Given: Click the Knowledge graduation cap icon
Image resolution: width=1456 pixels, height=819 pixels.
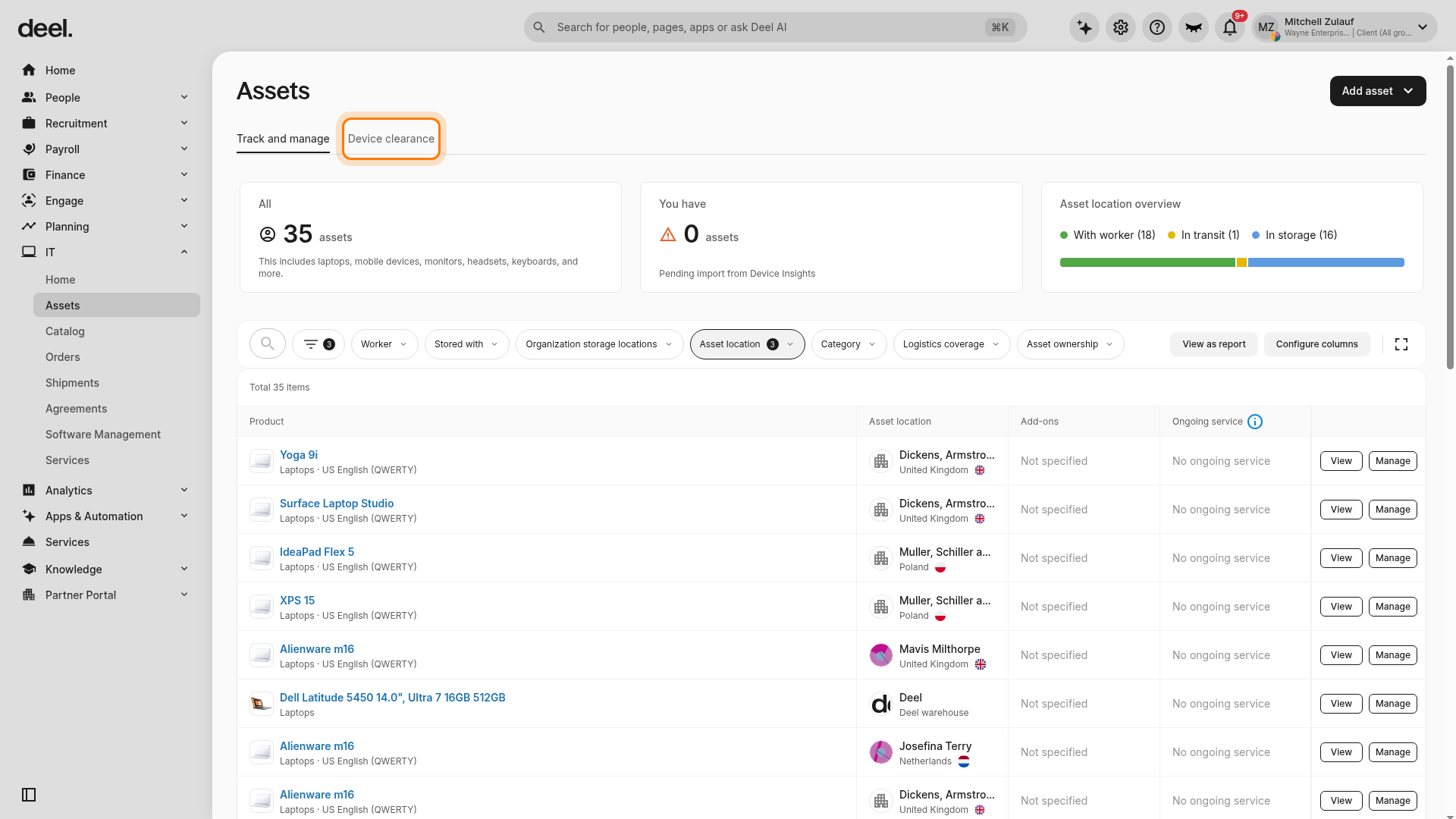Looking at the screenshot, I should [x=29, y=570].
